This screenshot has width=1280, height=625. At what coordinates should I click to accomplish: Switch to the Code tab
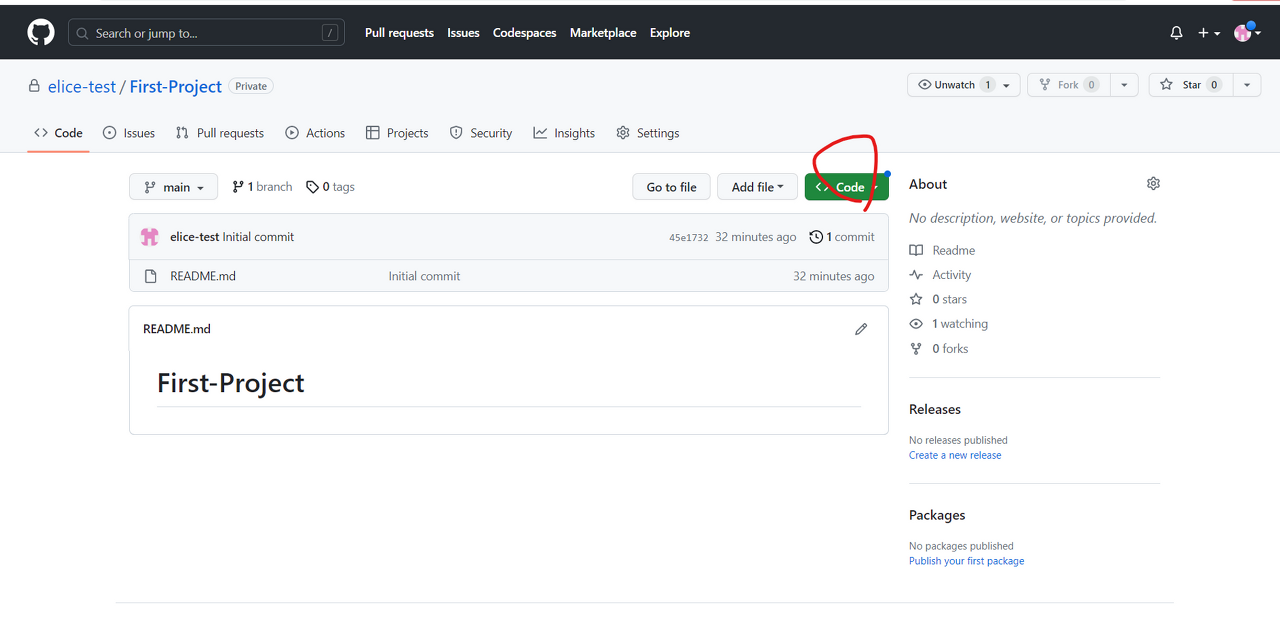click(x=58, y=133)
